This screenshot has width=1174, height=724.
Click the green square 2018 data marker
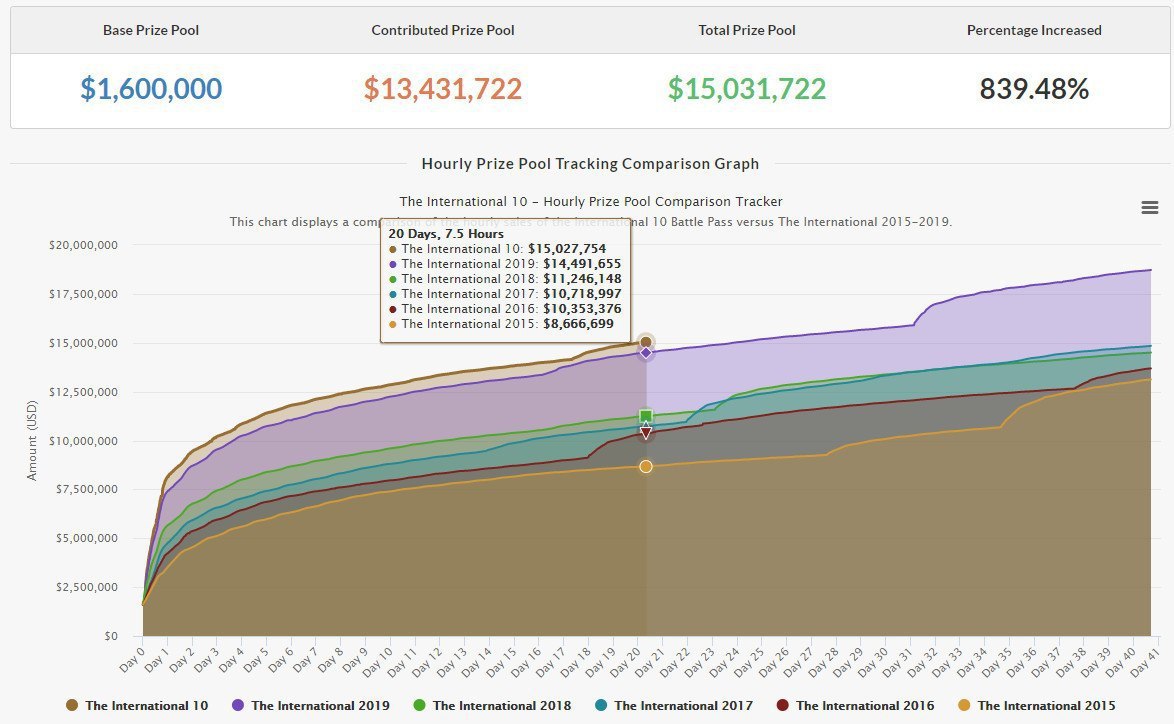click(646, 416)
